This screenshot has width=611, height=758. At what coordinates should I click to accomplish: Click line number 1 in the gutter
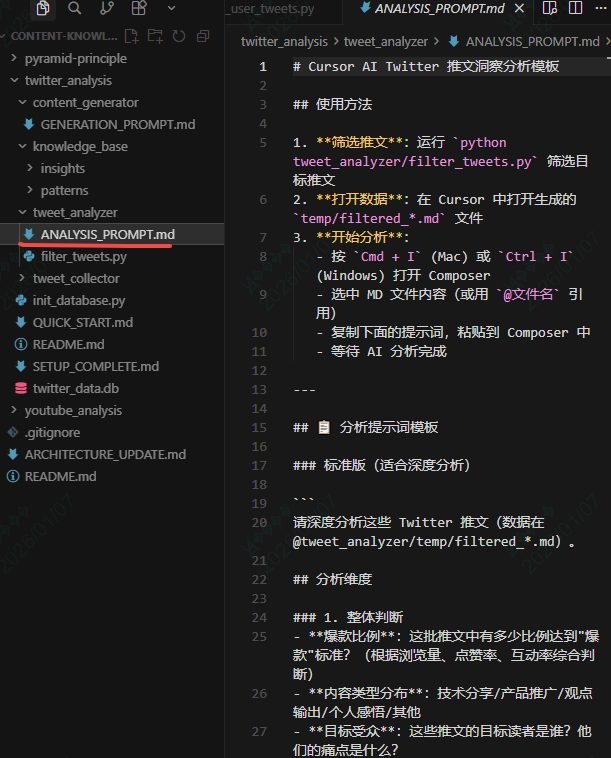(263, 67)
